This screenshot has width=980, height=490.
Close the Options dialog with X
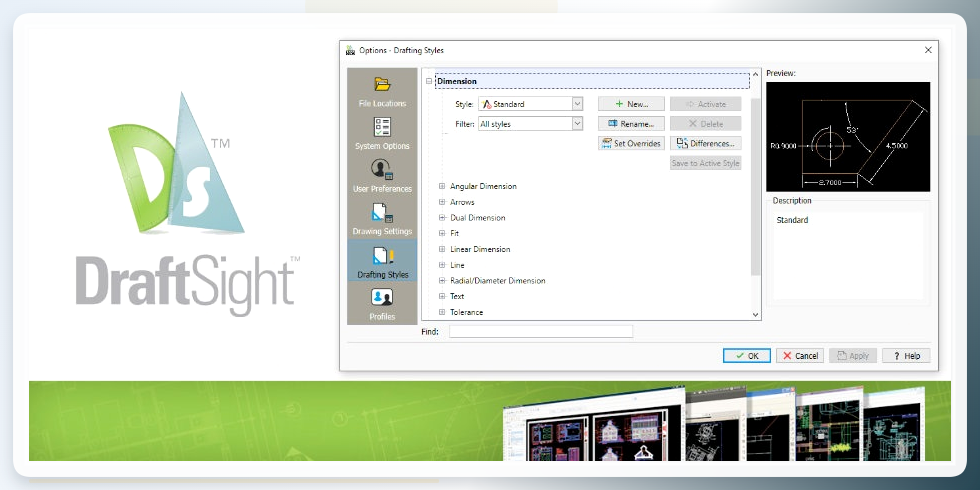tap(928, 50)
